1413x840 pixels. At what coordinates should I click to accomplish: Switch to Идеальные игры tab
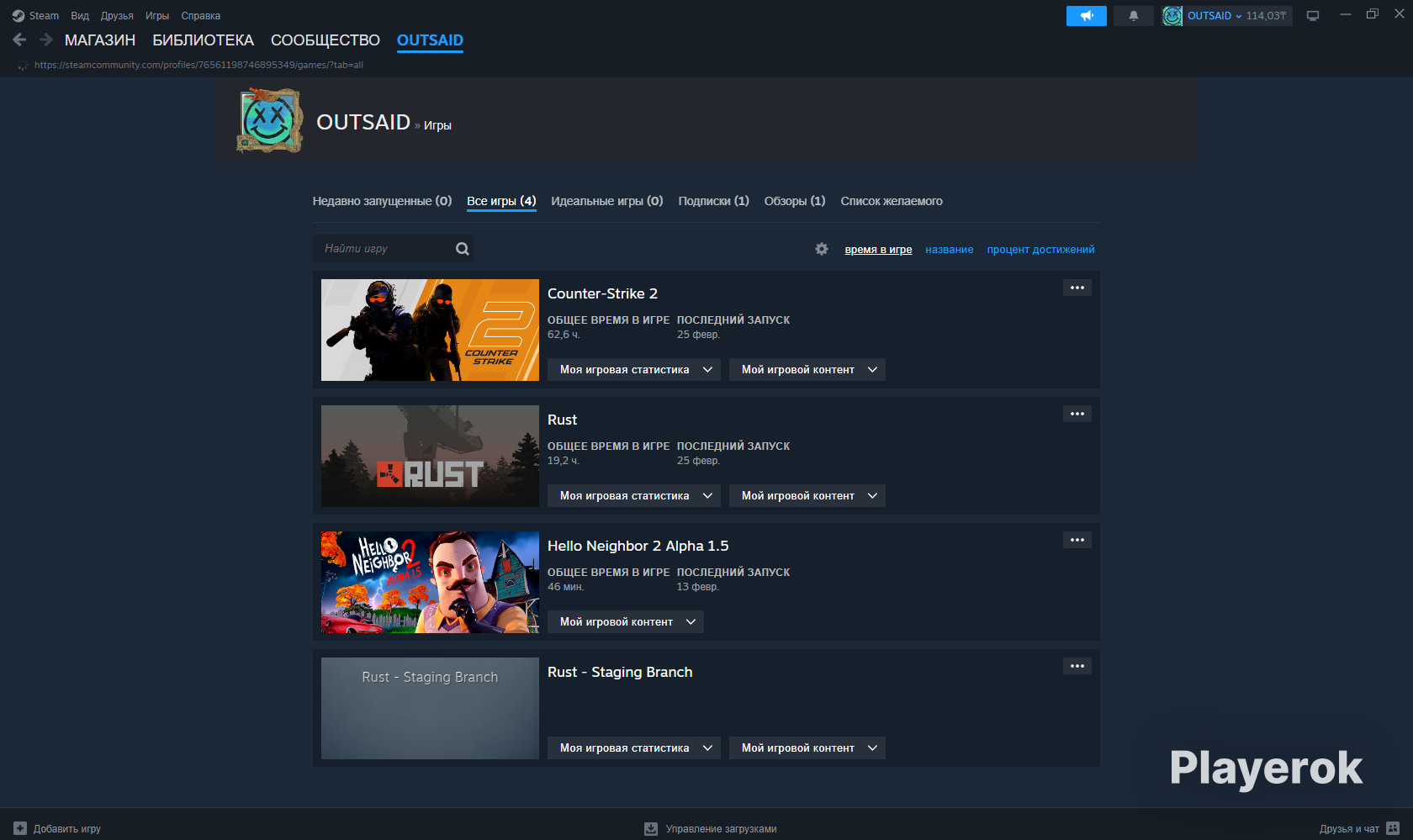click(607, 201)
